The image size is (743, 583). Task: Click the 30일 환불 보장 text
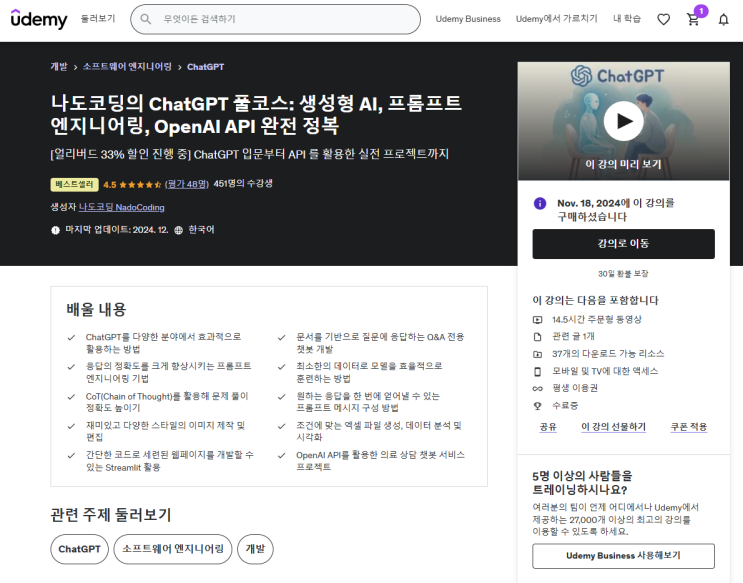(x=623, y=273)
